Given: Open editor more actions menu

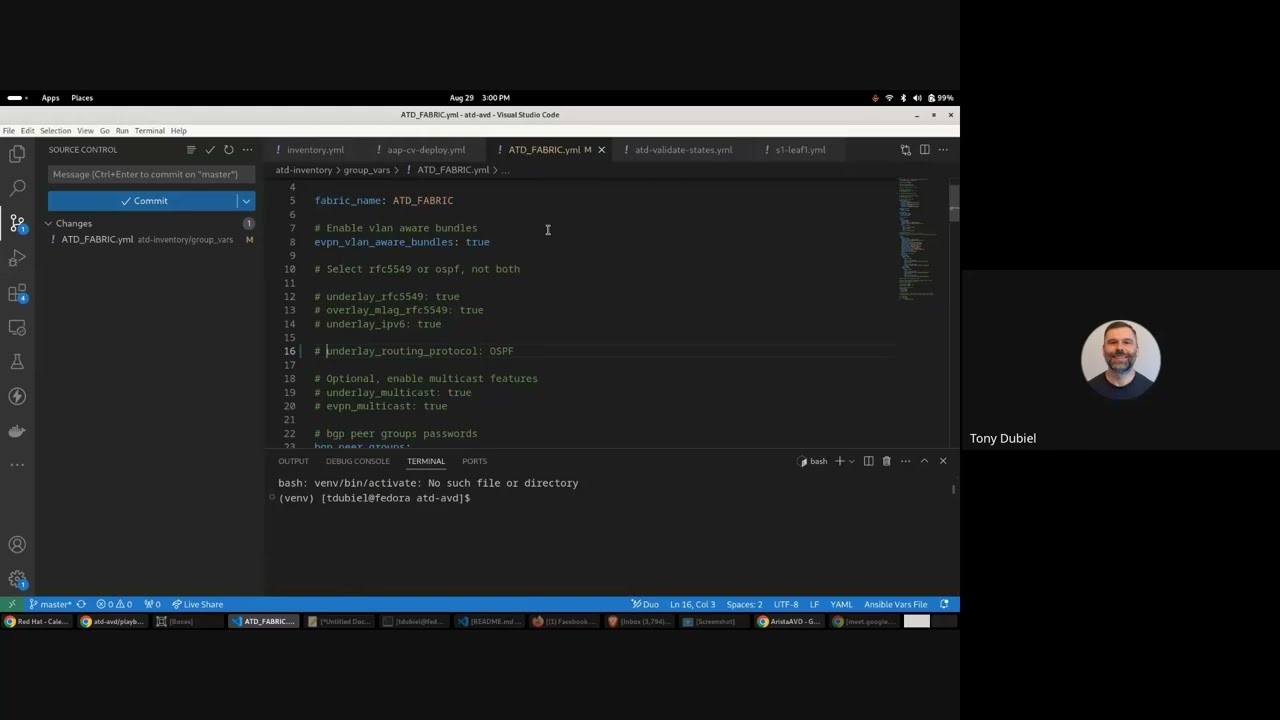Looking at the screenshot, I should (x=942, y=150).
